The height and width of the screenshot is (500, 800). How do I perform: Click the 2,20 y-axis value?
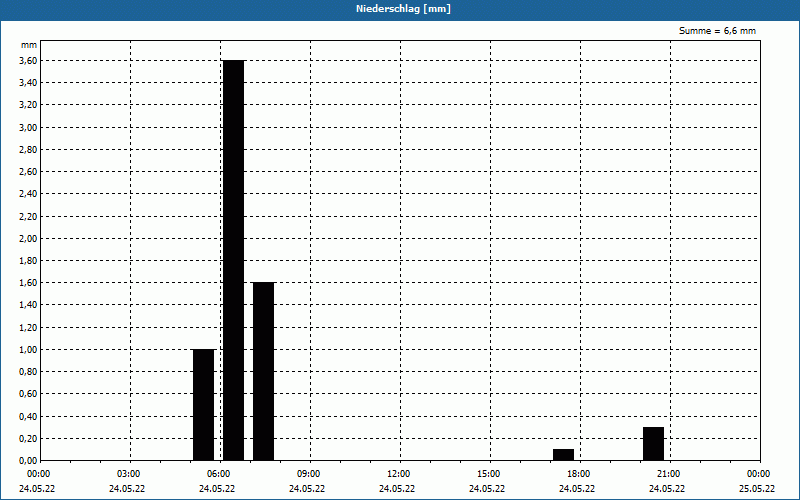[28, 216]
